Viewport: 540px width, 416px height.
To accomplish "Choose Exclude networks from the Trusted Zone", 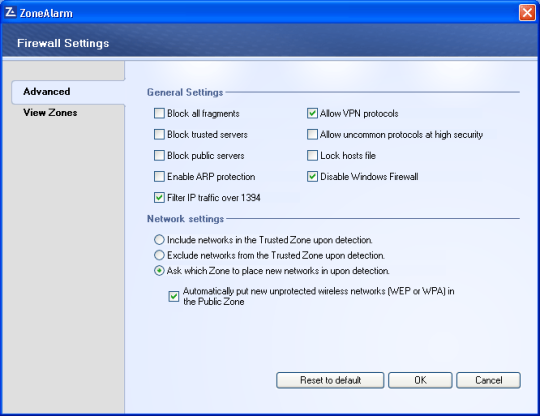I will tap(159, 255).
